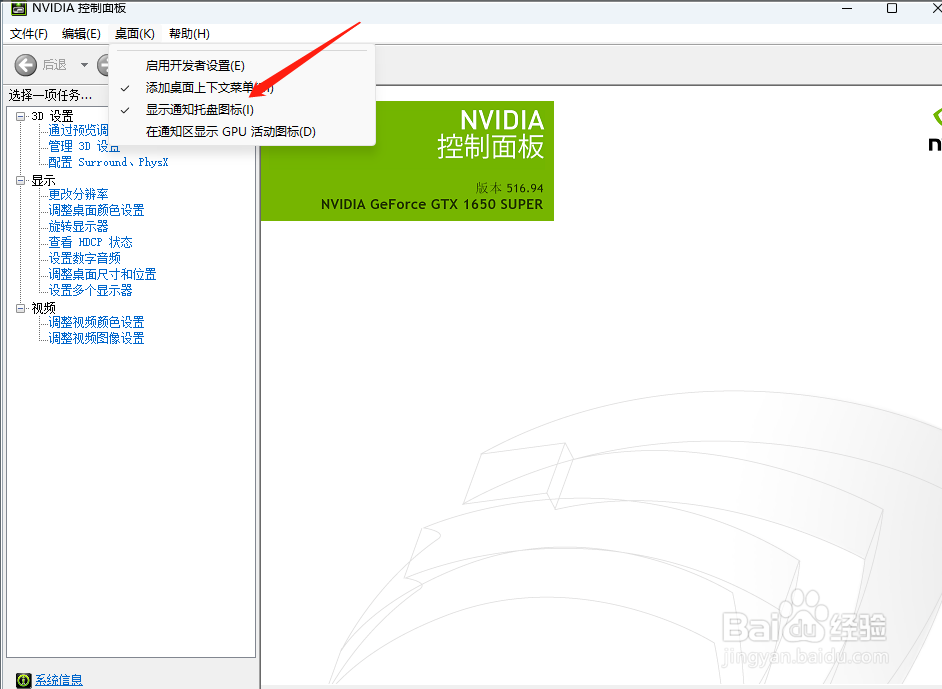
Task: Click NVIDIA GeForce GTX 1650 SUPER text
Action: click(x=432, y=204)
